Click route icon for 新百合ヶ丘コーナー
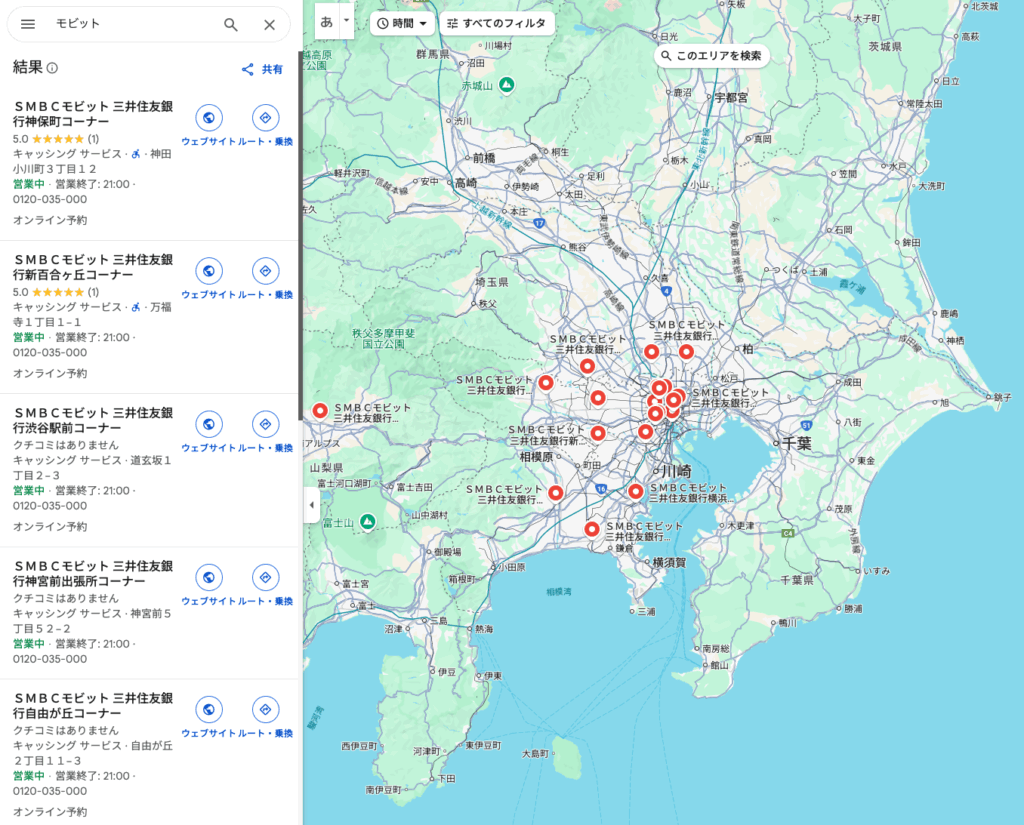Image resolution: width=1024 pixels, height=825 pixels. [x=265, y=271]
